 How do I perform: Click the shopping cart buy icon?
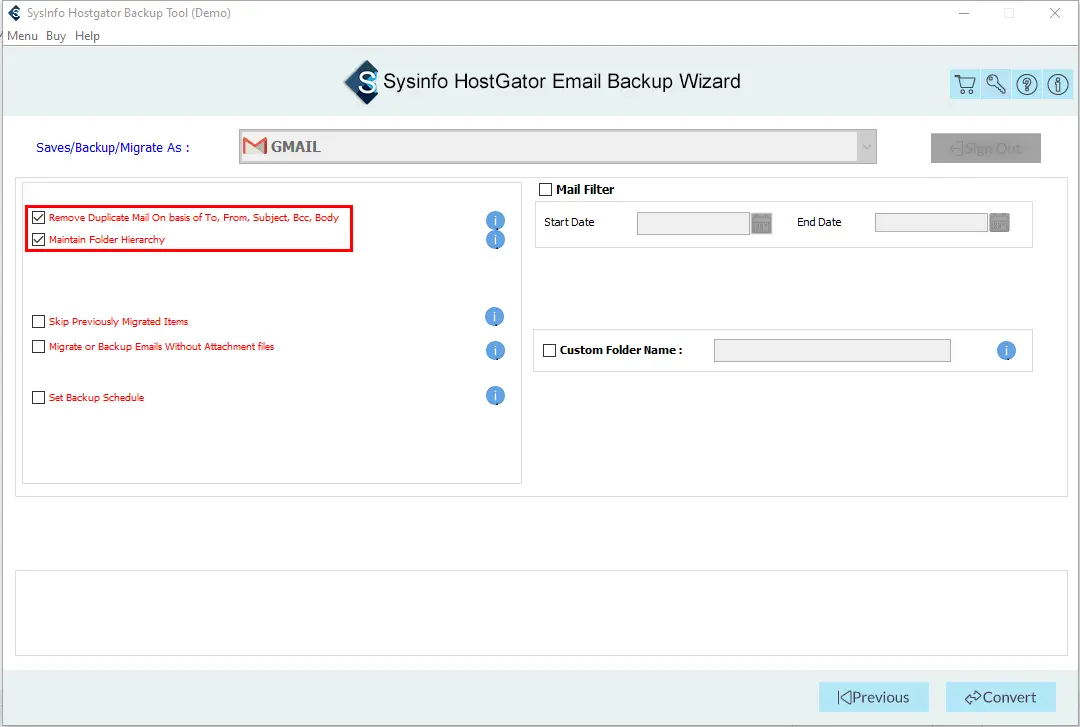(x=965, y=85)
